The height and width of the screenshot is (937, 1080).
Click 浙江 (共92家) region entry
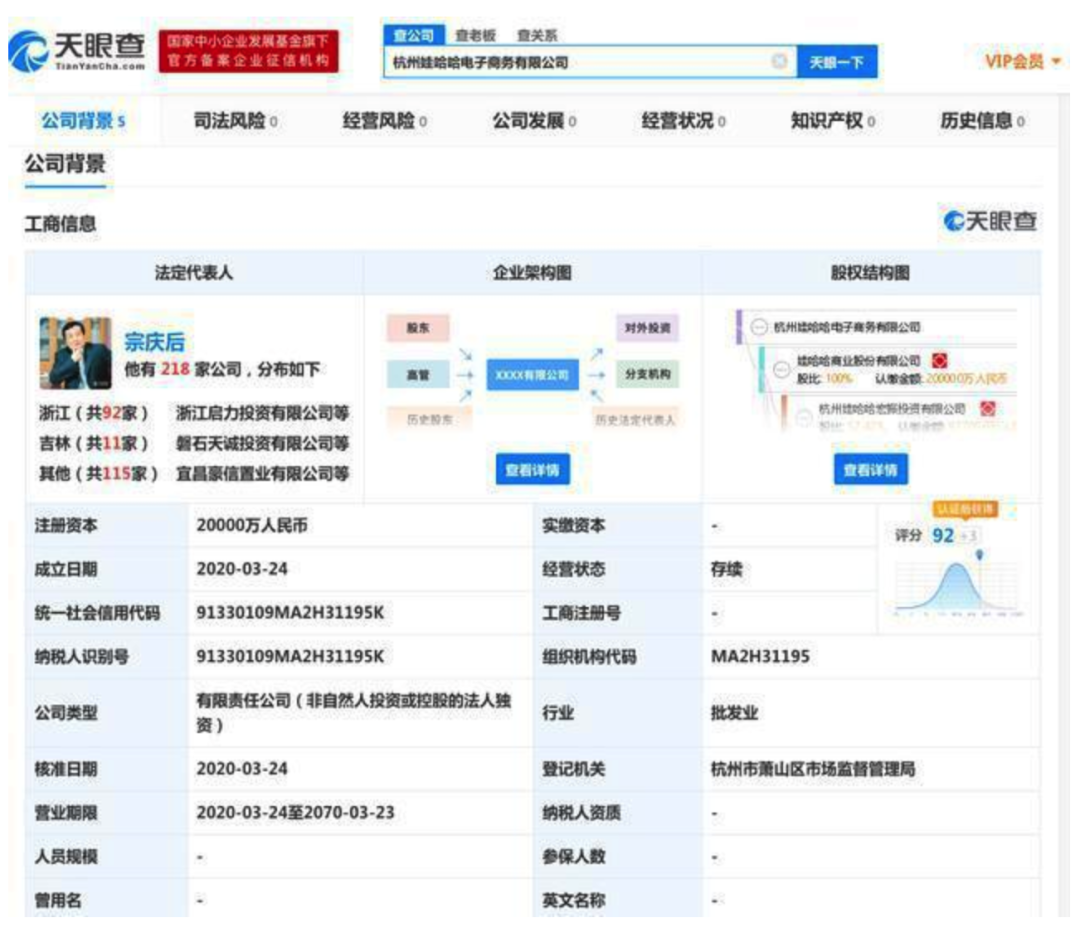(94, 413)
